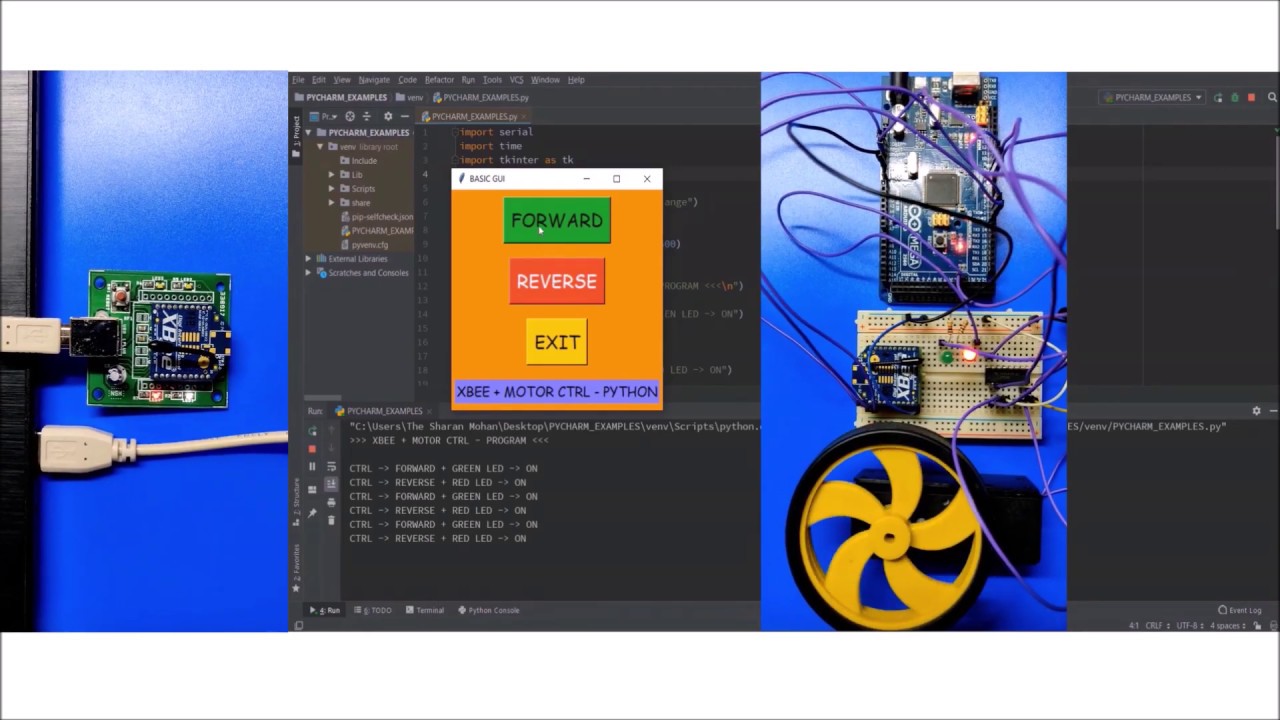
Task: Click red stop icon in Run panel
Action: 312,449
